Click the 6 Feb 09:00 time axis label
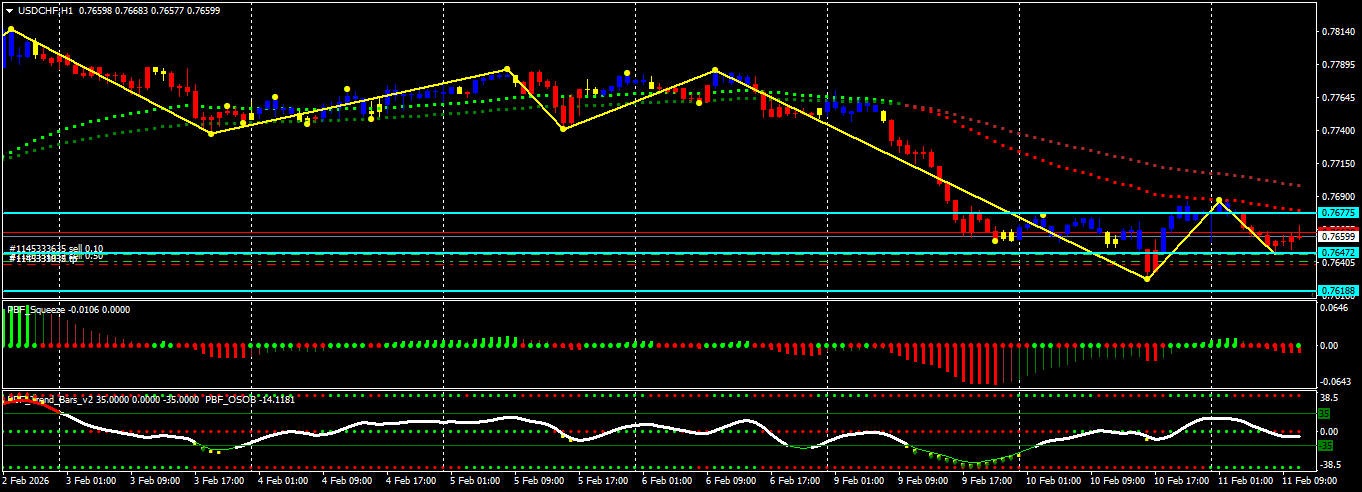Screen dimensions: 1362x492 click(x=732, y=481)
